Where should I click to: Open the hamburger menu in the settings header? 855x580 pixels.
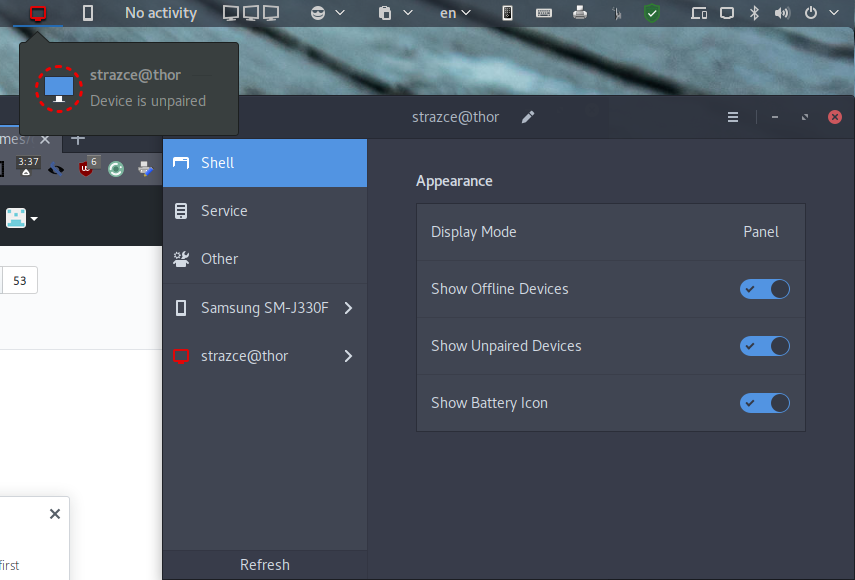point(733,117)
